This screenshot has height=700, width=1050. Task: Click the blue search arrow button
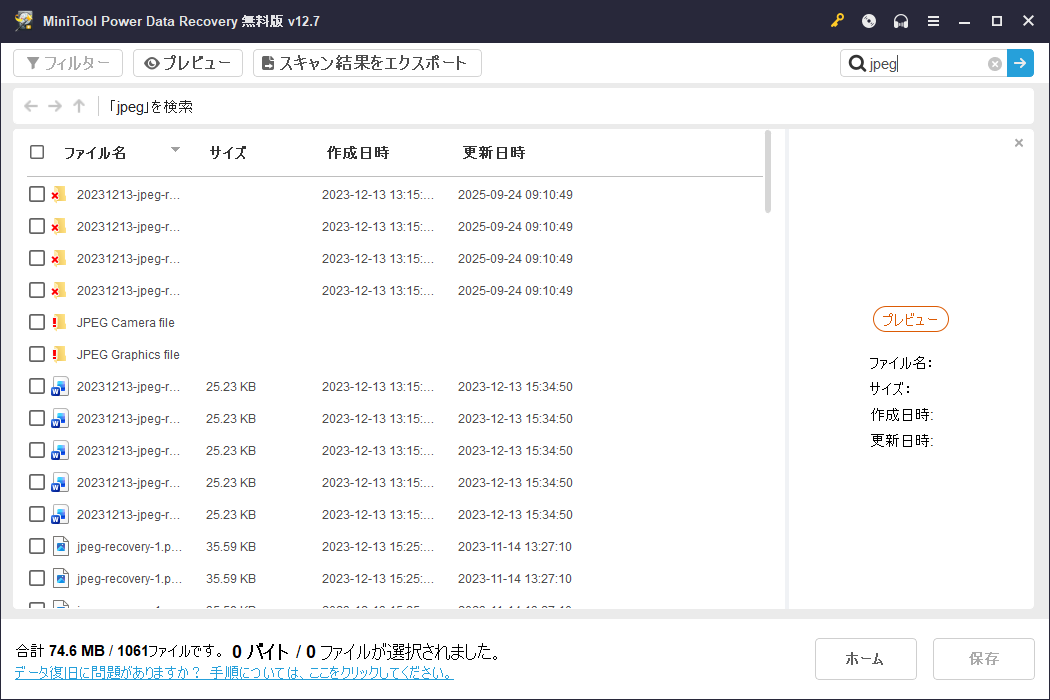point(1020,62)
